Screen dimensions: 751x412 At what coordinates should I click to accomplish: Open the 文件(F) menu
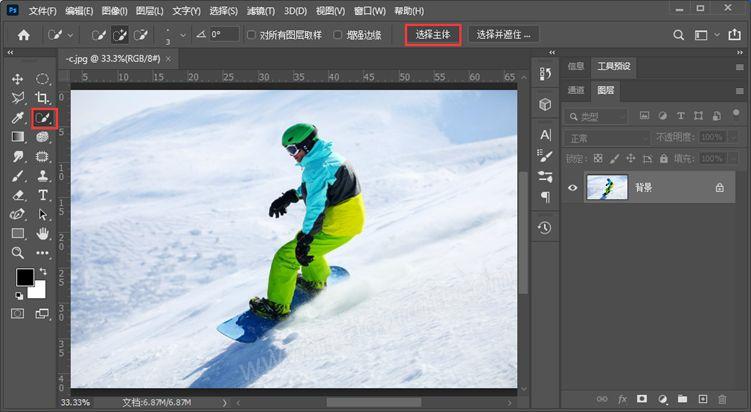43,11
